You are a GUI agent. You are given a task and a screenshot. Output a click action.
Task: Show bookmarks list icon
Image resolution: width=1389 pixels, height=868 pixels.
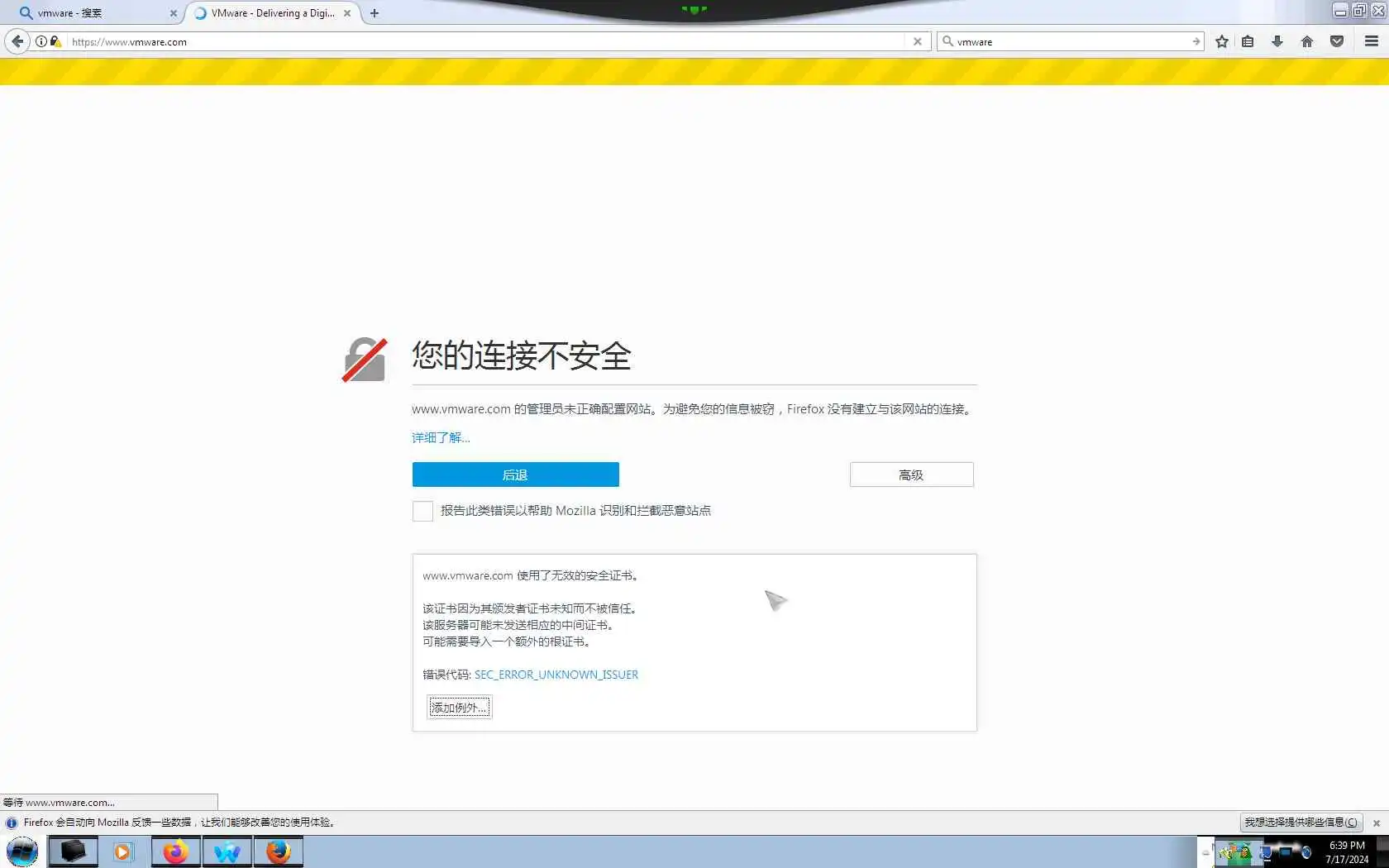(1248, 41)
